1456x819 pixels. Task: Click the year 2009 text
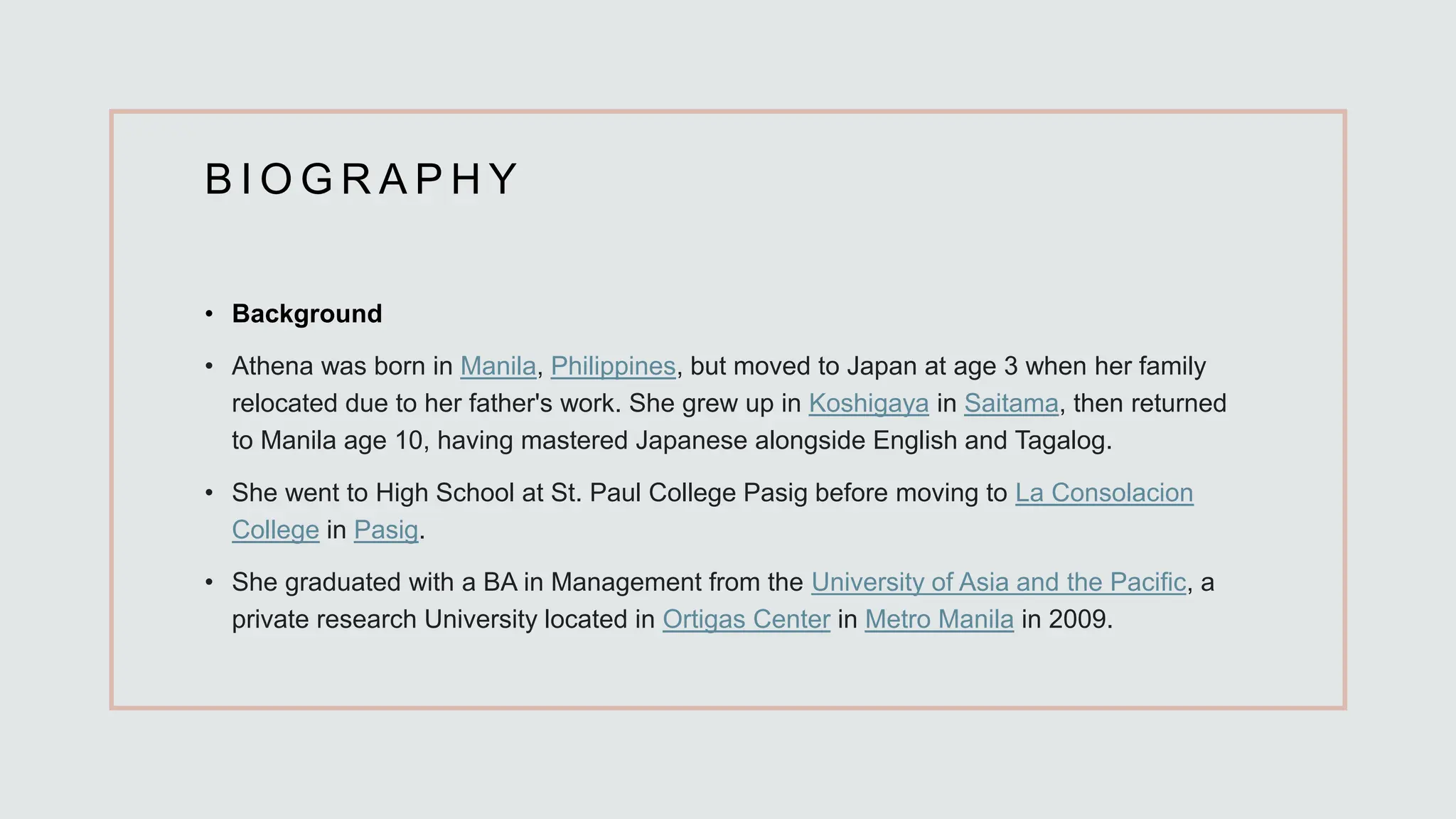coord(1076,620)
